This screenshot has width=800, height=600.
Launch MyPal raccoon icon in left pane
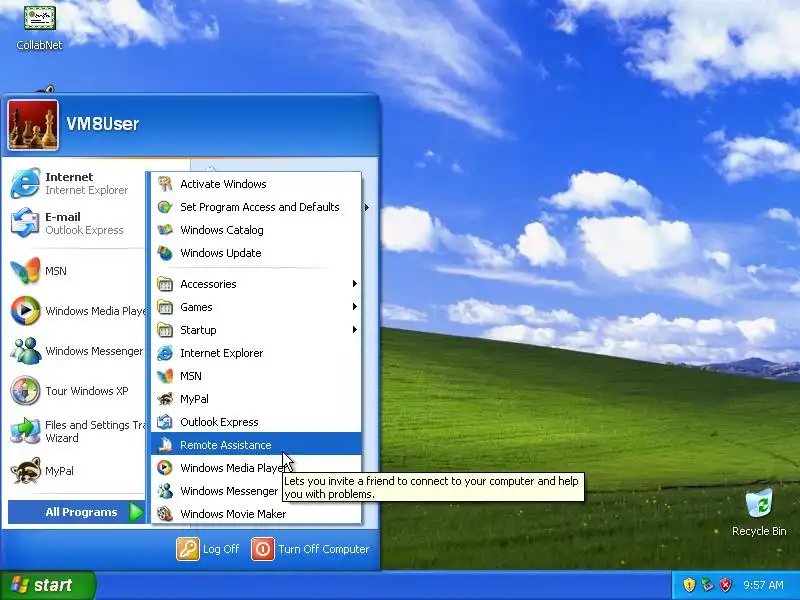[x=25, y=470]
